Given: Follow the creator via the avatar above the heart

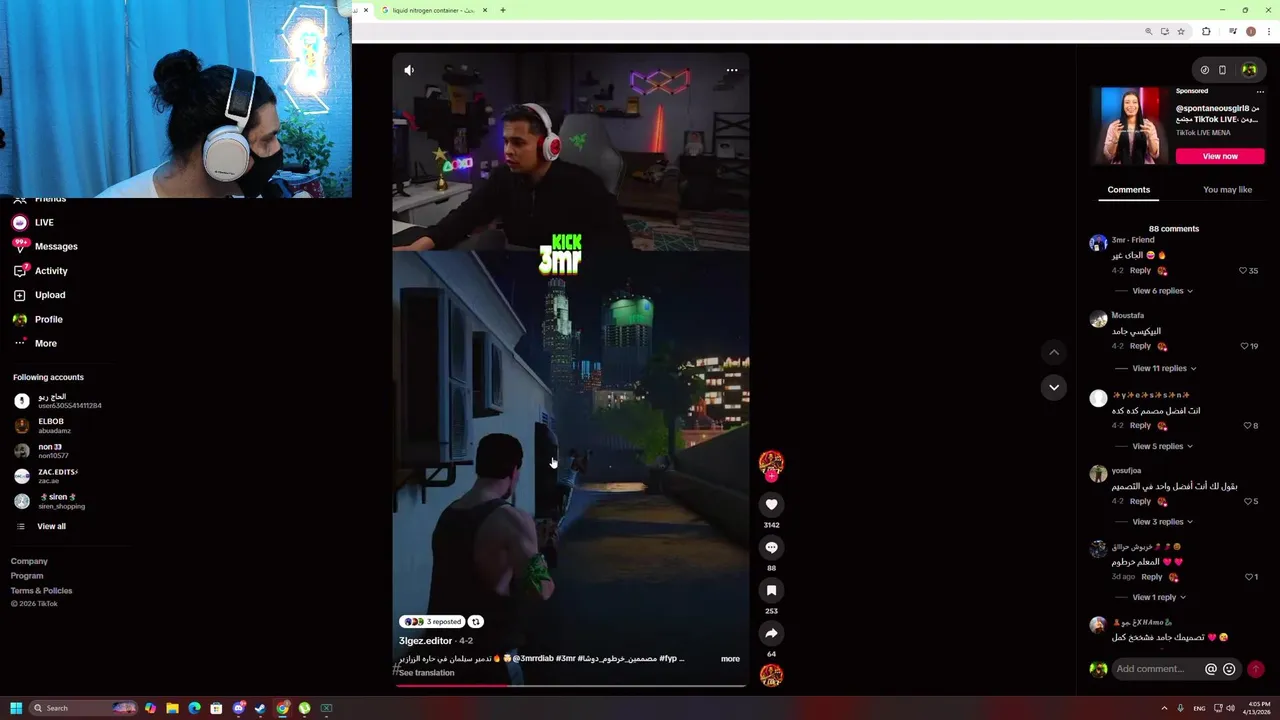Looking at the screenshot, I should click(771, 463).
